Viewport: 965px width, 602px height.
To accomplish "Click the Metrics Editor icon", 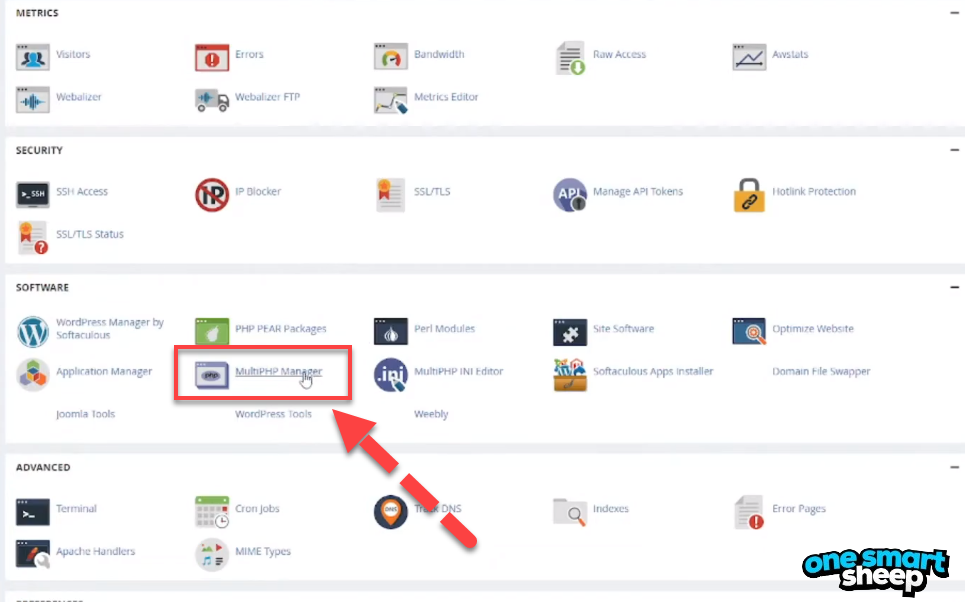I will click(390, 100).
